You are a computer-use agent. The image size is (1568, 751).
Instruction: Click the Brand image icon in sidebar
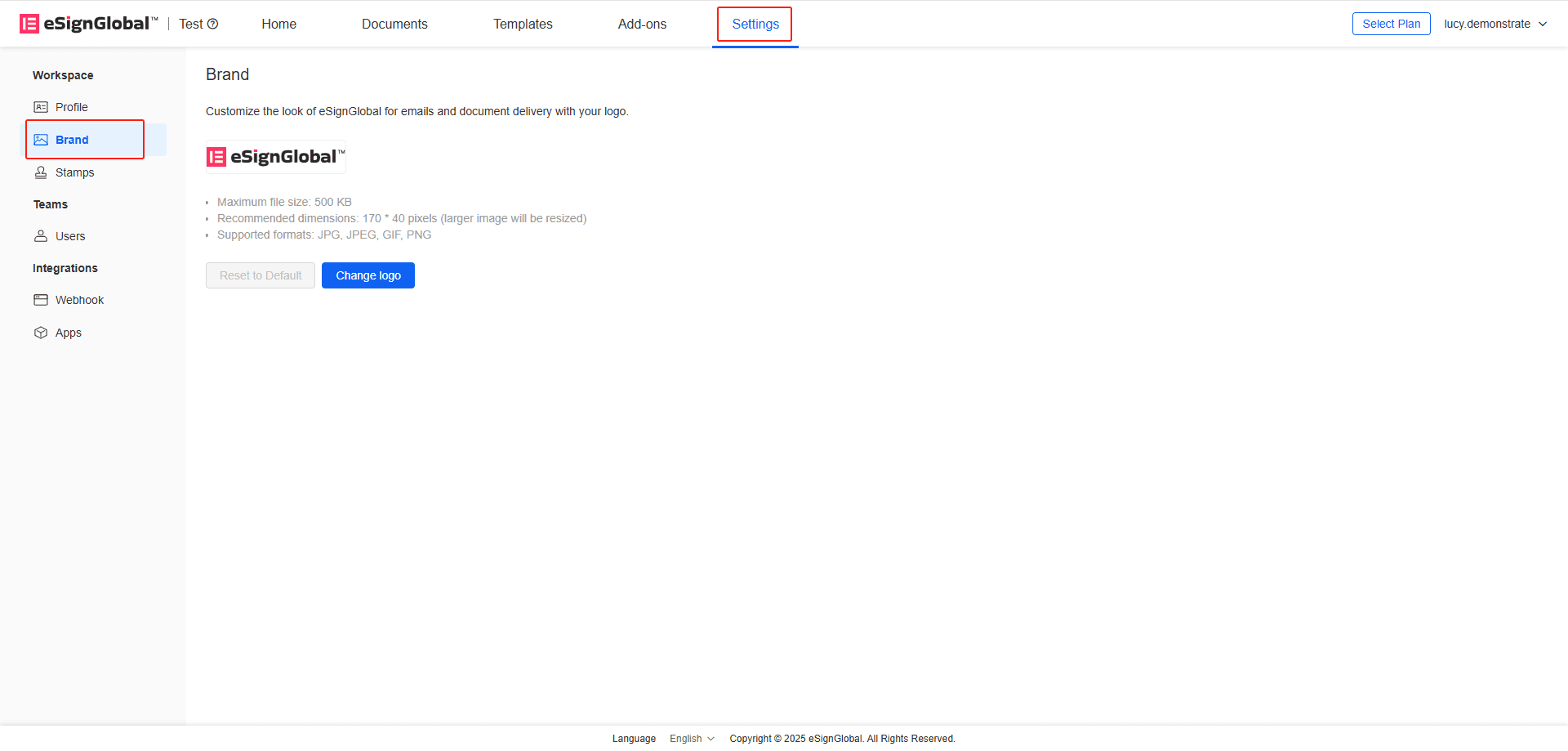tap(41, 140)
